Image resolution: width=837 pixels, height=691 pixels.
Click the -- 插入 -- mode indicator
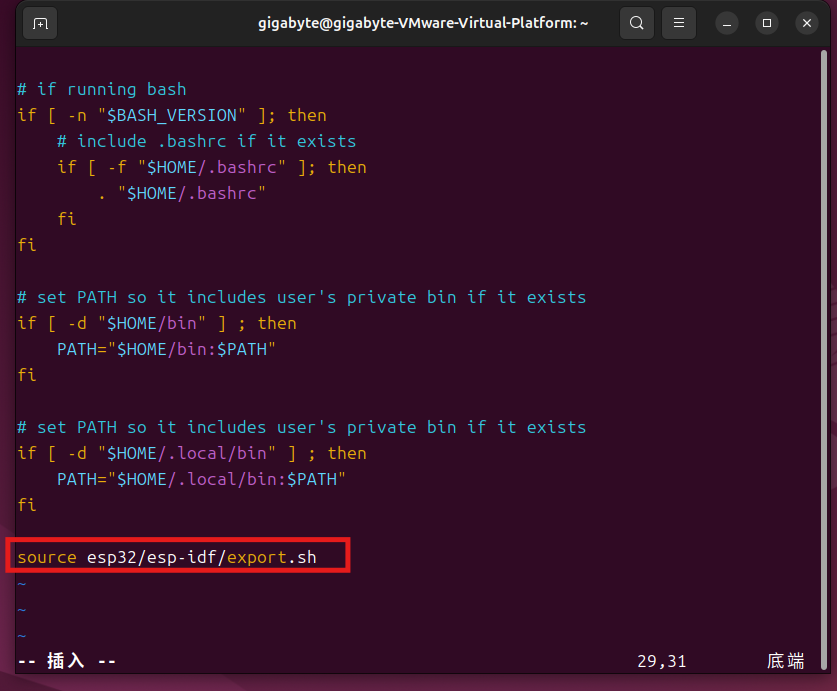pos(65,661)
